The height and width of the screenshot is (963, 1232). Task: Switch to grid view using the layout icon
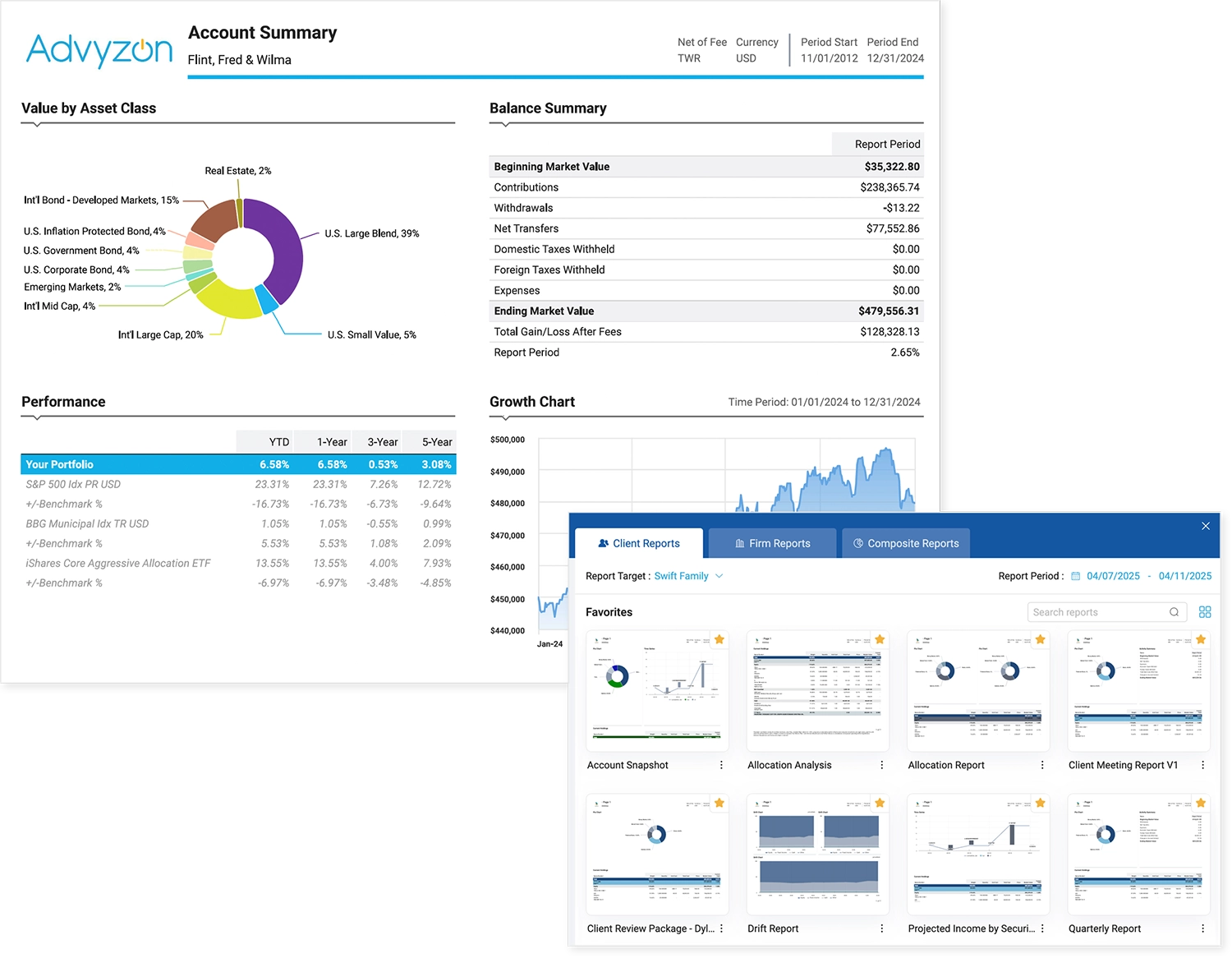1205,612
